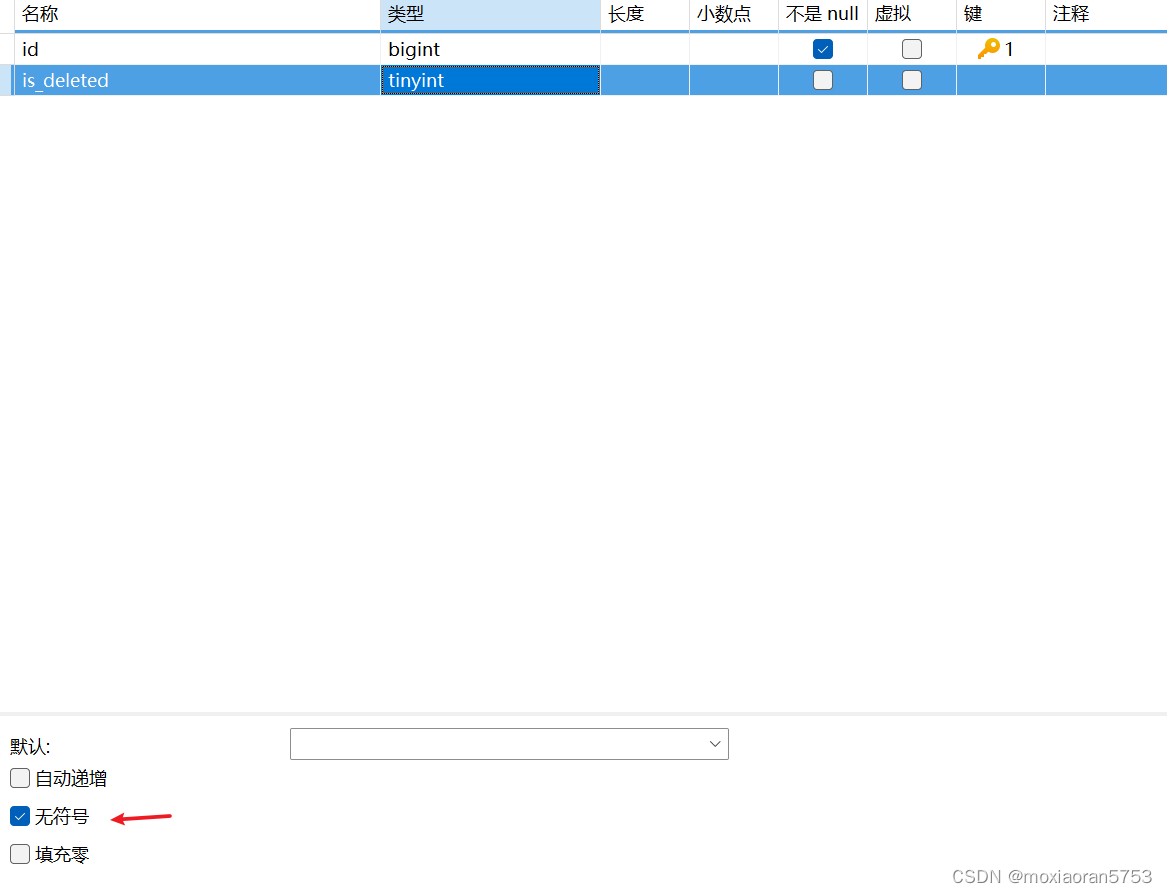
Task: Click the 虚拟 column header
Action: click(x=912, y=14)
